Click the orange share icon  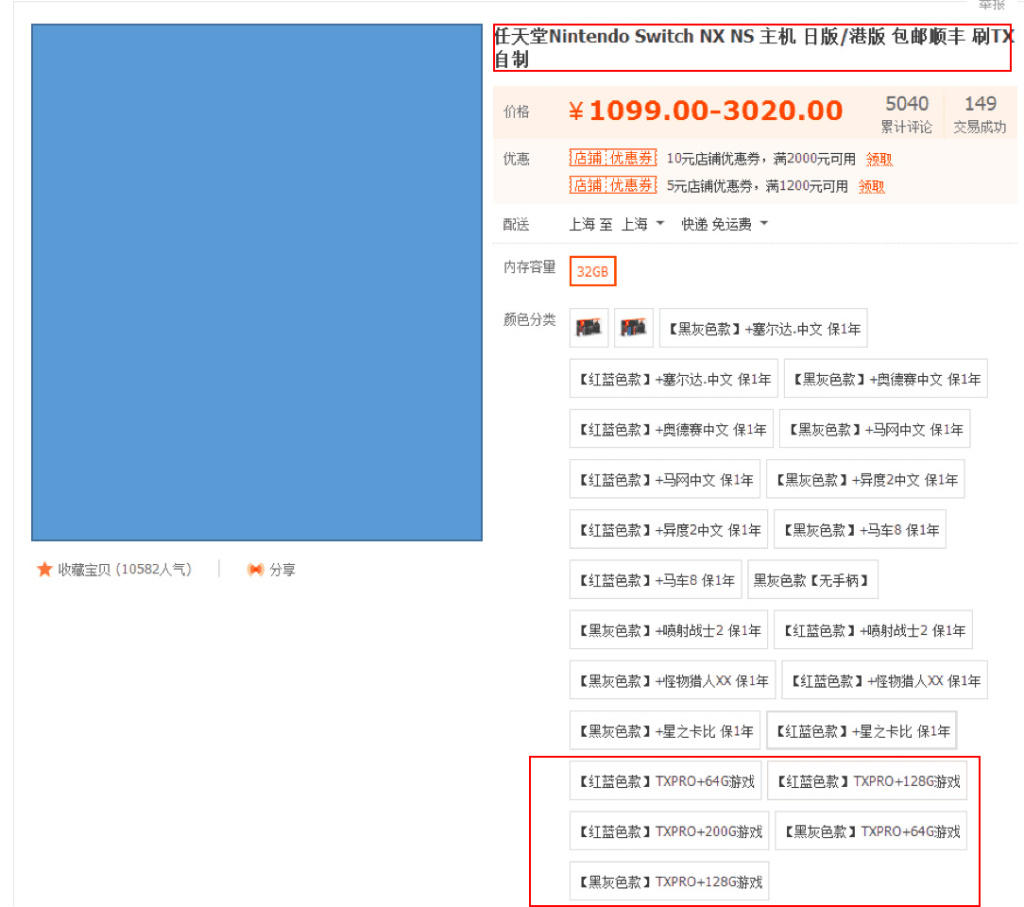click(255, 569)
